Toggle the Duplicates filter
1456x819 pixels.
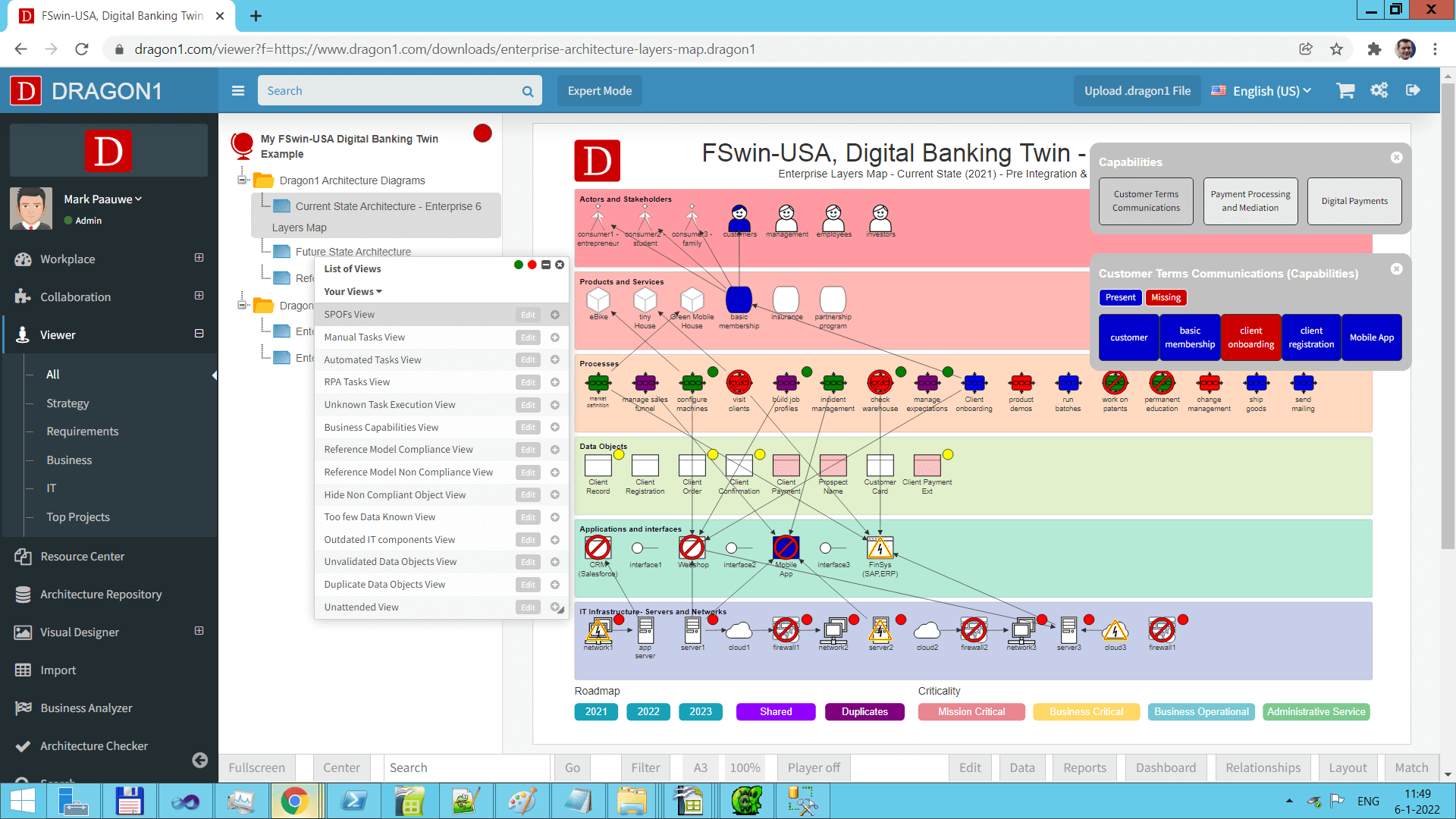864,711
